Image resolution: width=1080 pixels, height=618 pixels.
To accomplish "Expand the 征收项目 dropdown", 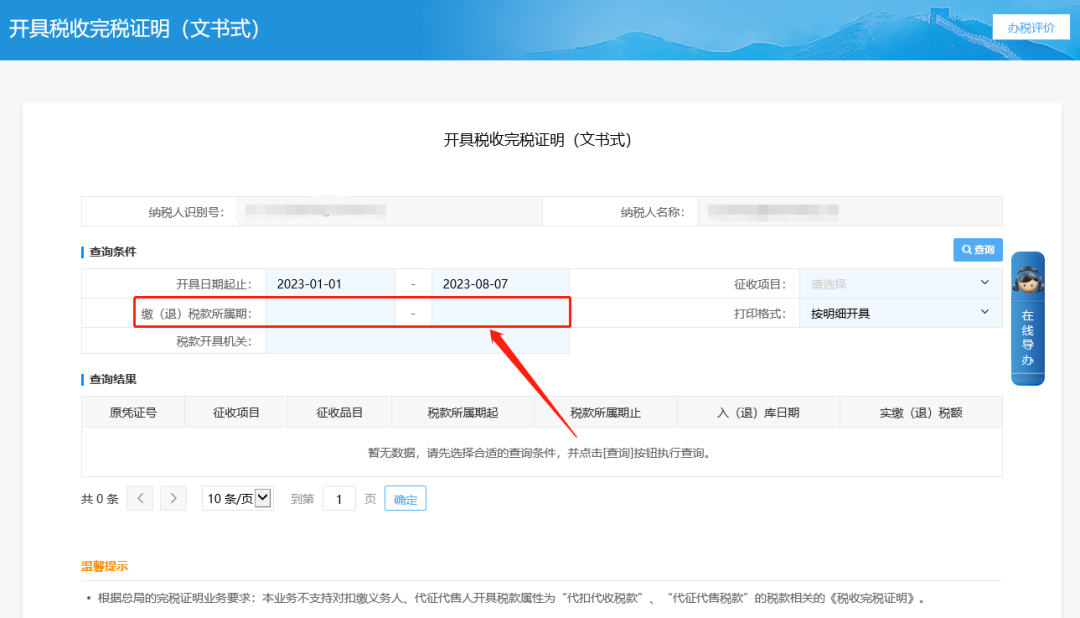I will click(x=900, y=284).
